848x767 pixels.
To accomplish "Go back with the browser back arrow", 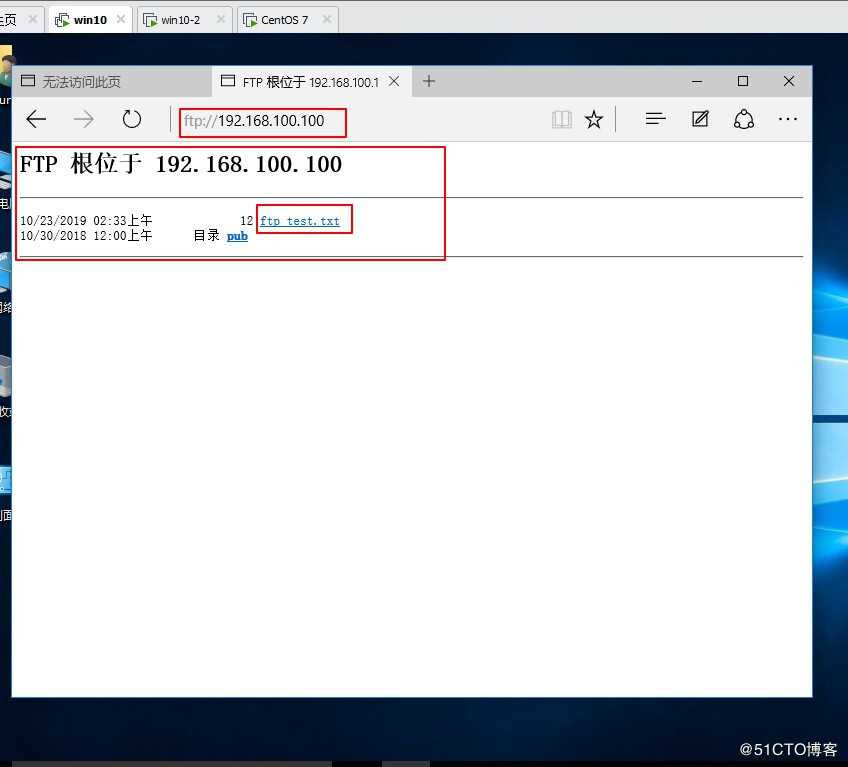I will 36,119.
